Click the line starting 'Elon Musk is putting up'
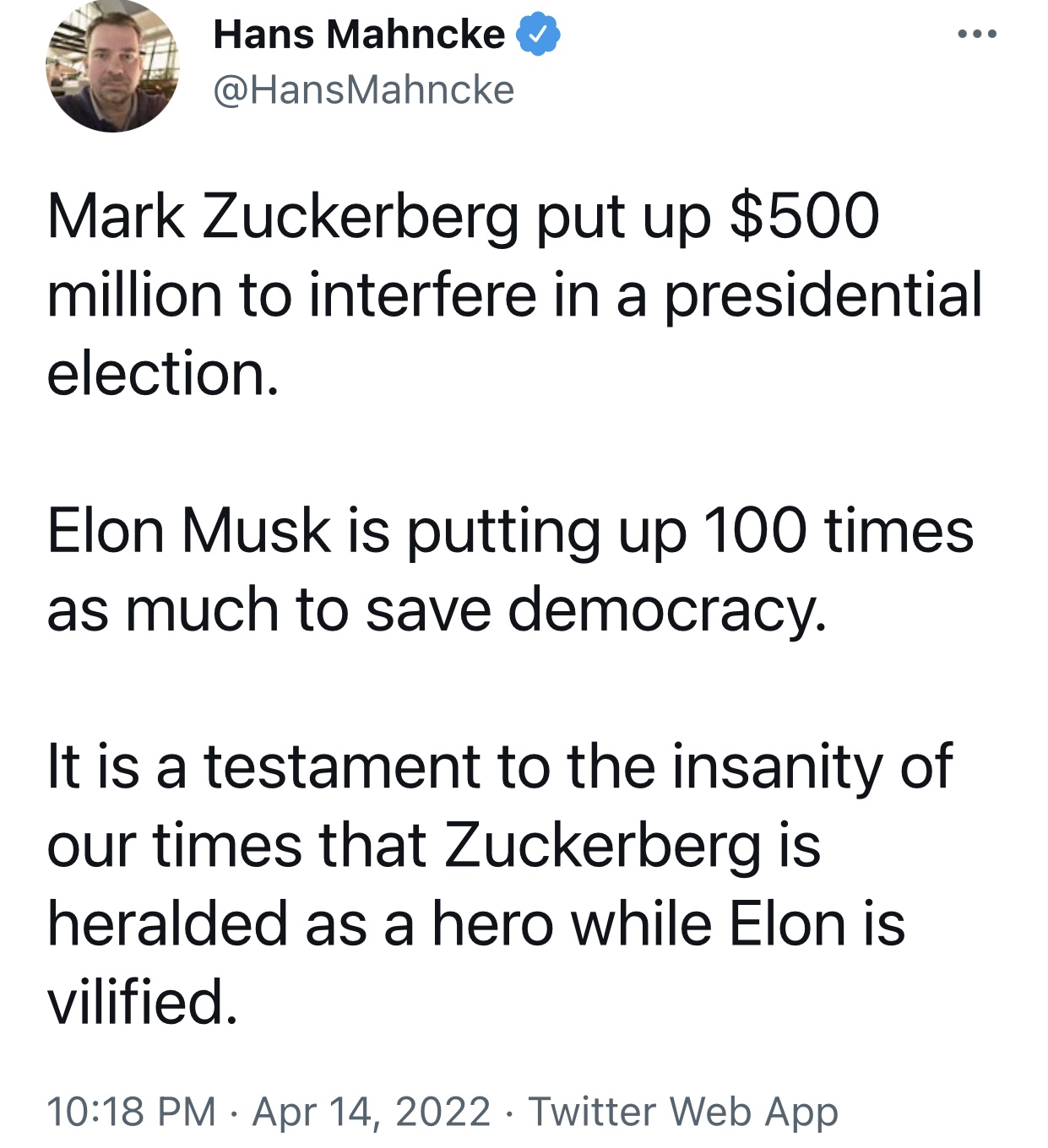This screenshot has width=1048, height=1148. coord(510,532)
